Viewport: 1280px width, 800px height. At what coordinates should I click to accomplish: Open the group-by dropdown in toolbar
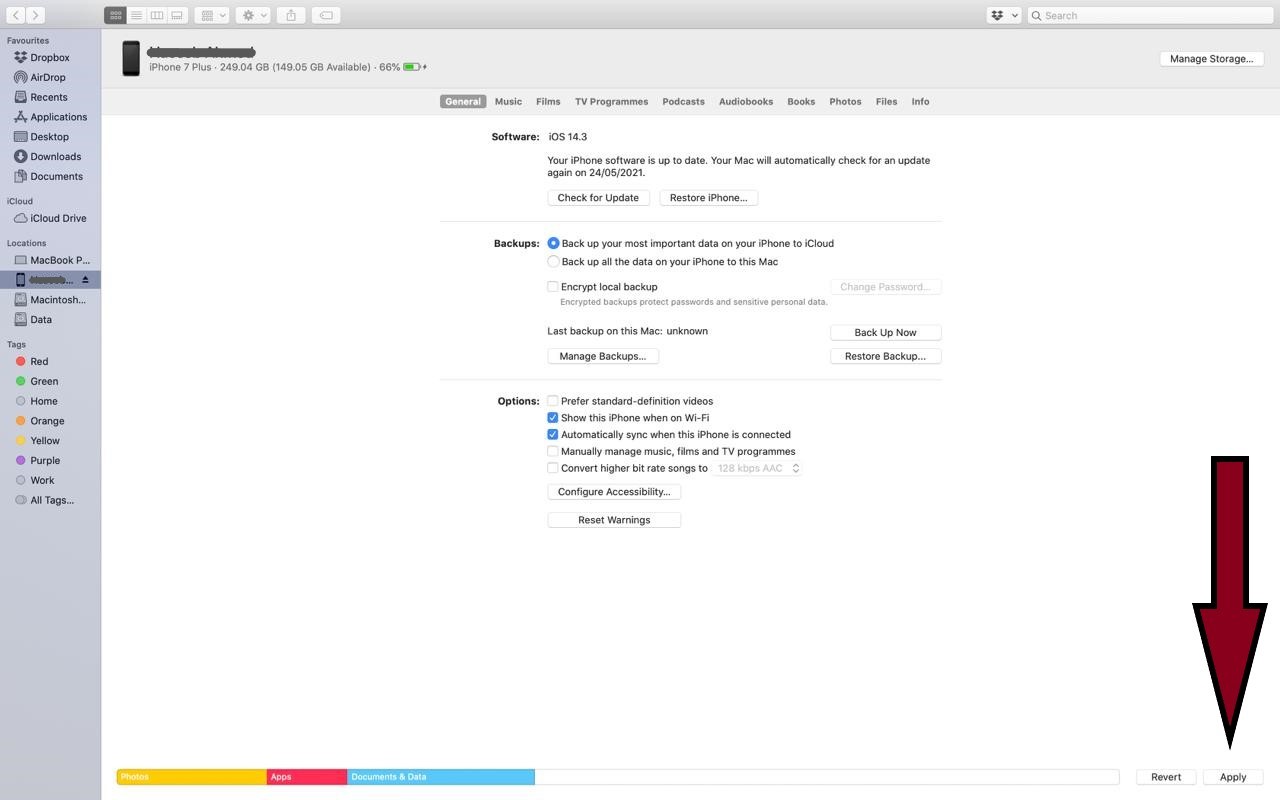[211, 14]
